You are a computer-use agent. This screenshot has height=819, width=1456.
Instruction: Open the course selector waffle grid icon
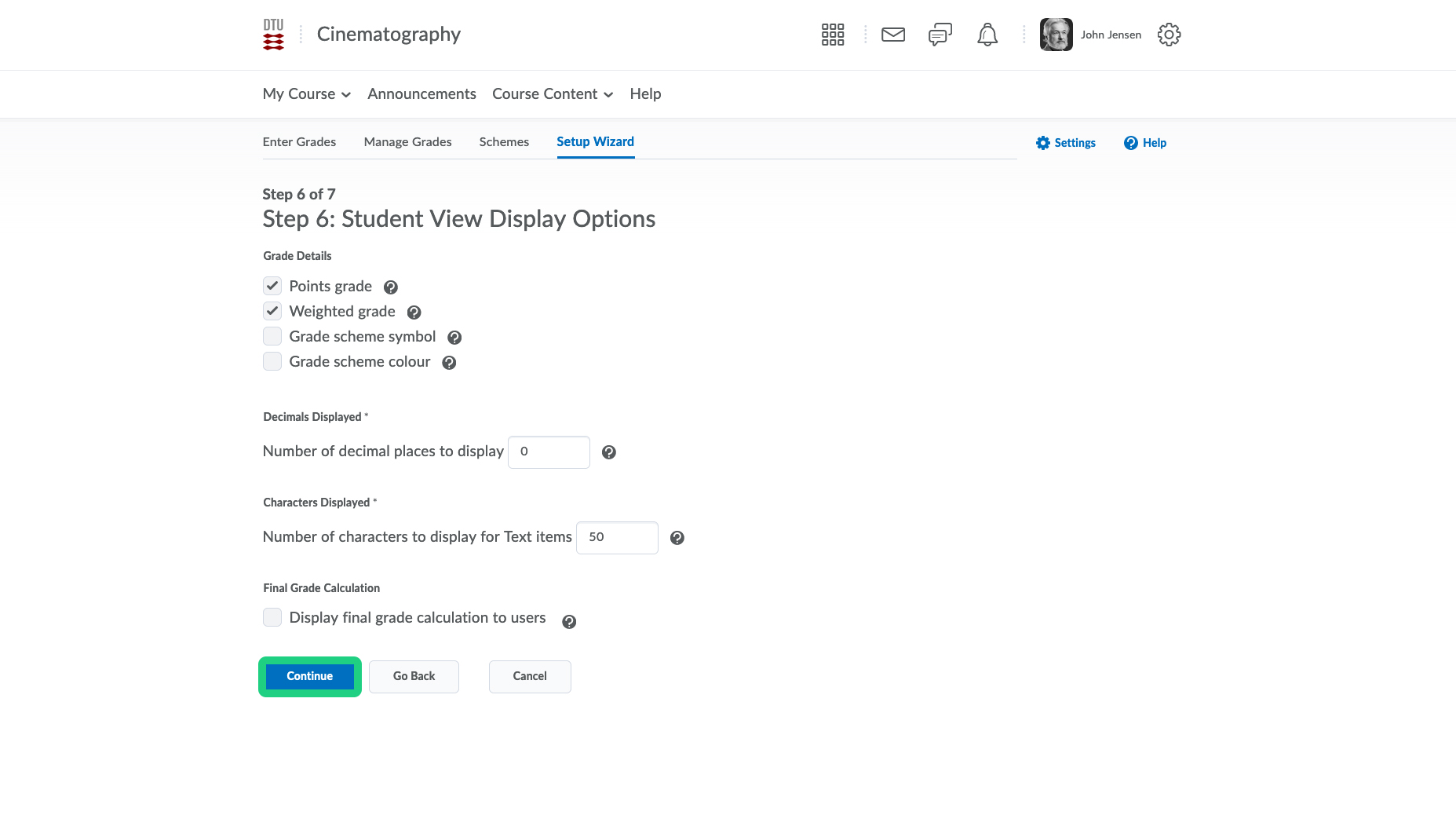[x=832, y=35]
